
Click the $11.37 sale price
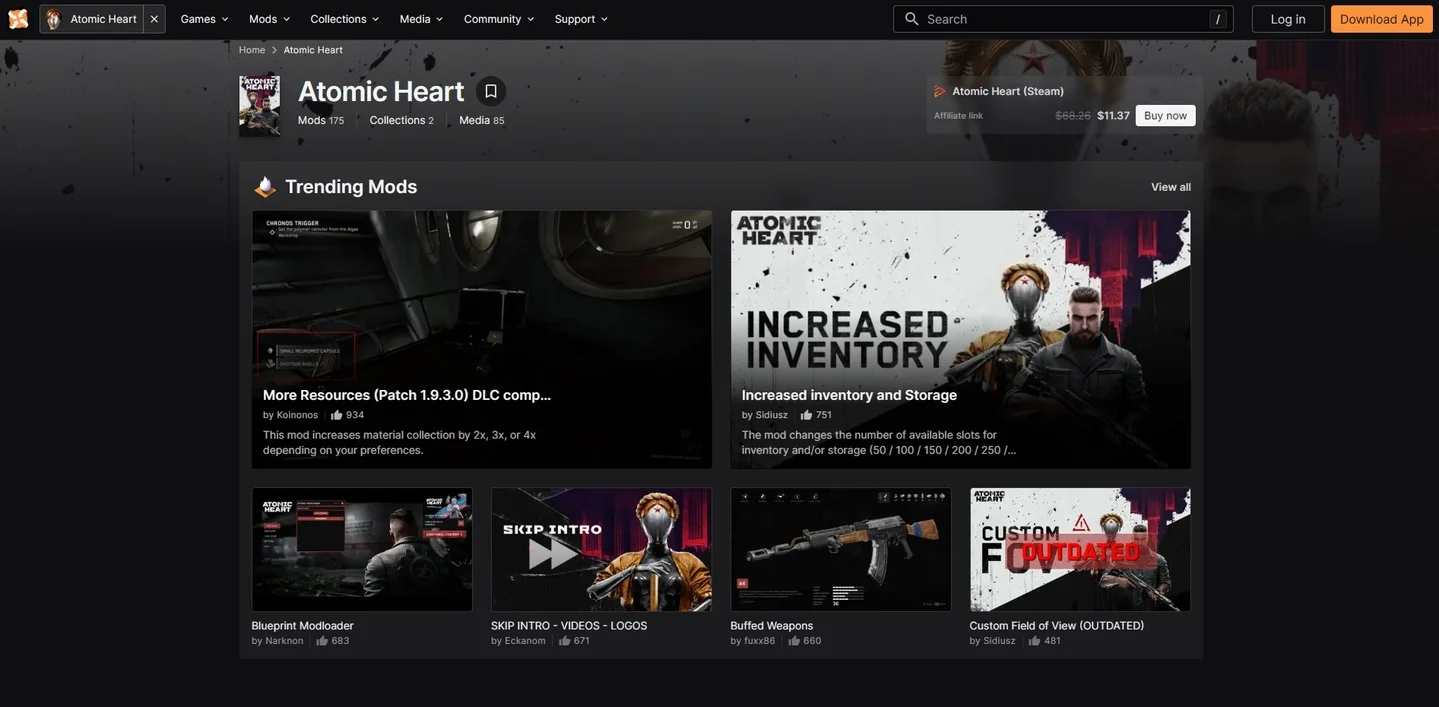pyautogui.click(x=1113, y=116)
